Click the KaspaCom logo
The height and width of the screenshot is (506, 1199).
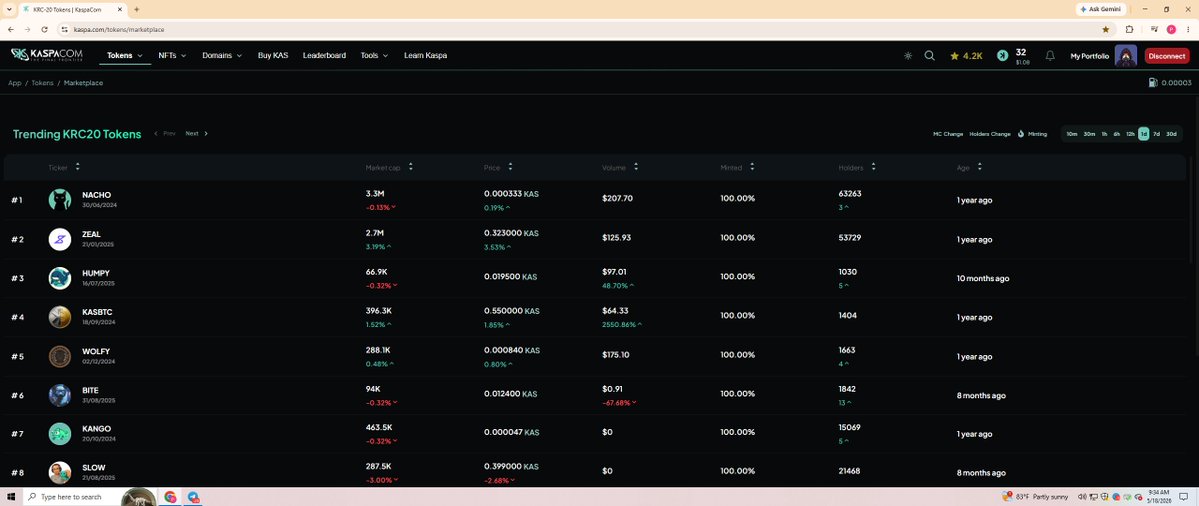tap(47, 55)
